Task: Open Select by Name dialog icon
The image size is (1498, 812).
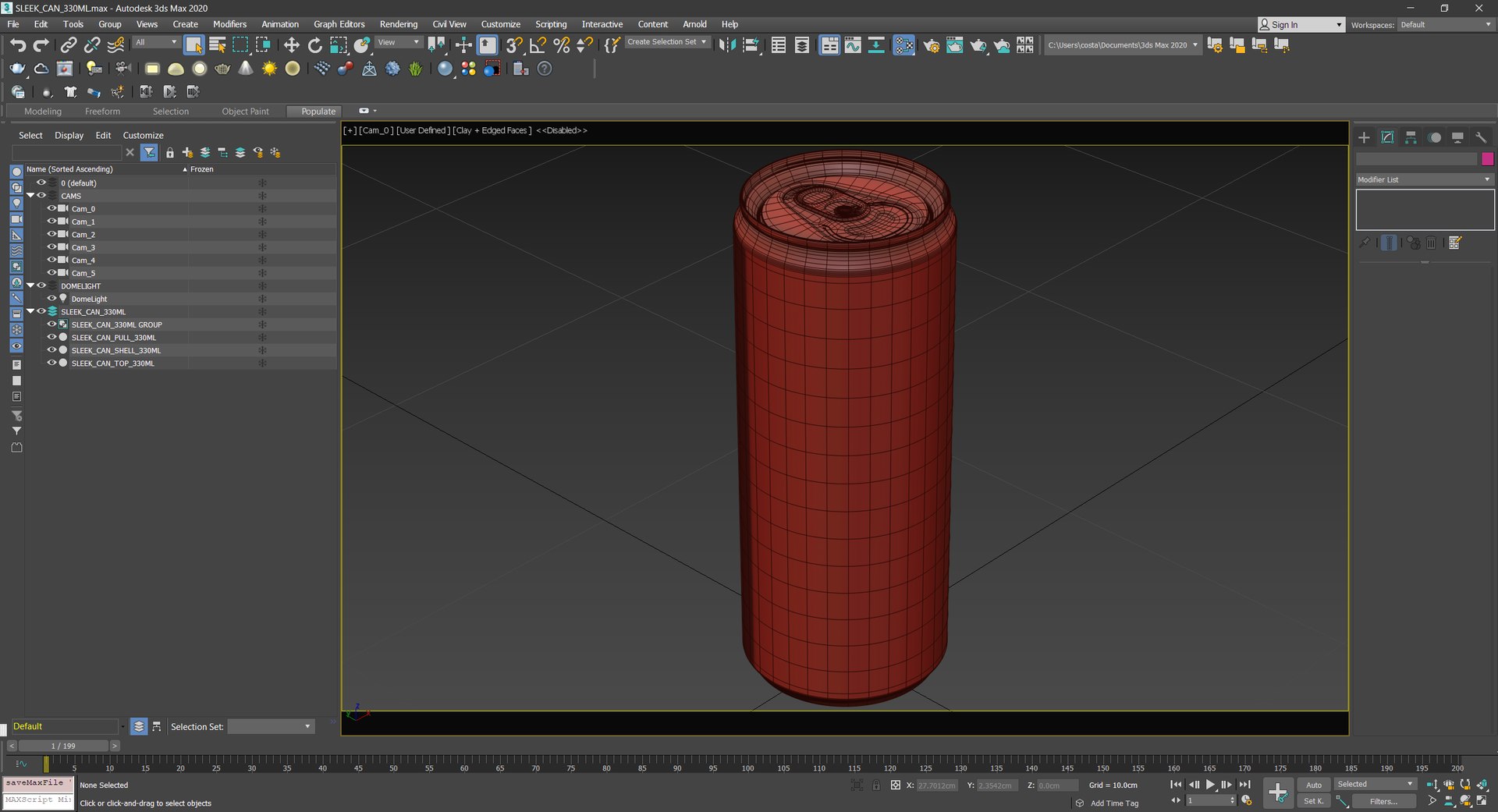Action: click(x=217, y=45)
